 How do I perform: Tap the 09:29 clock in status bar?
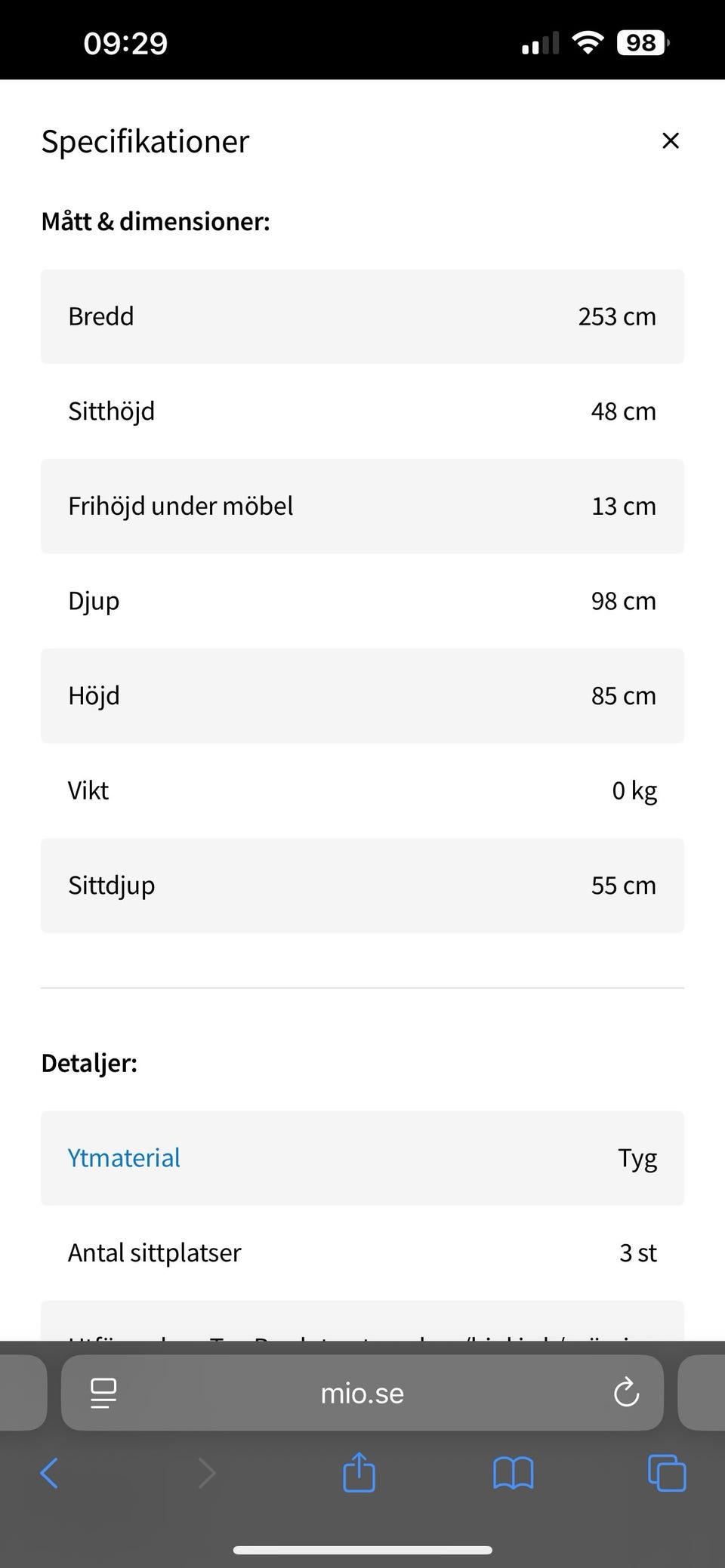pos(125,43)
